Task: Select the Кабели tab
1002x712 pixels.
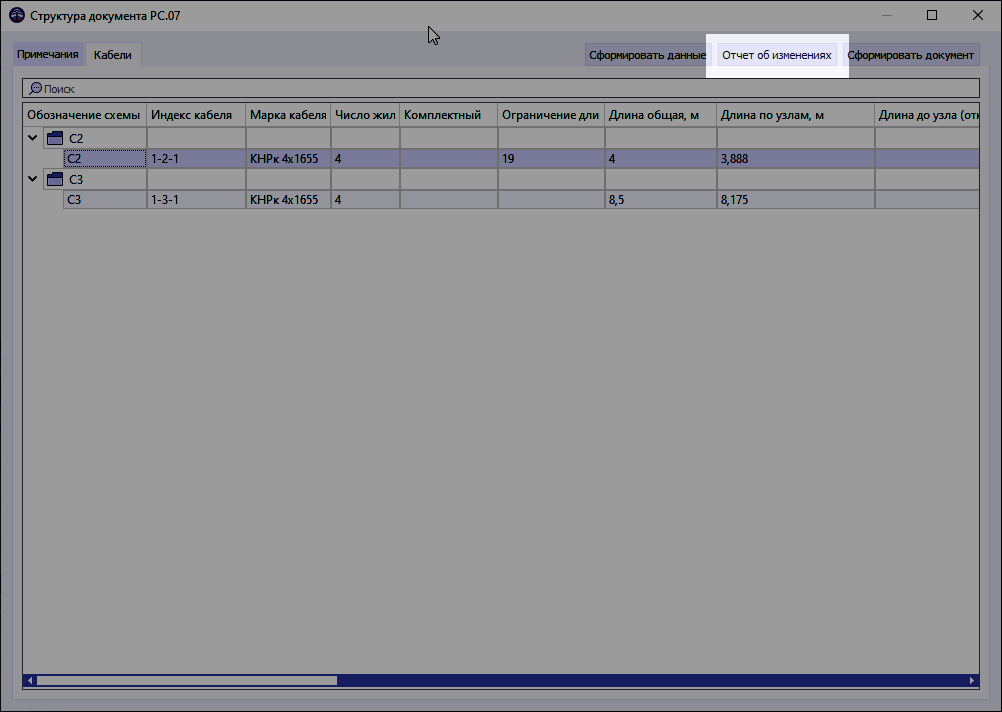Action: pyautogui.click(x=112, y=55)
